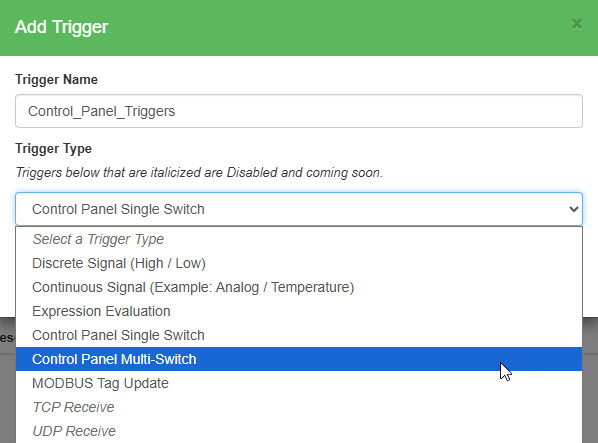Click the Trigger Name label
Screen dimensions: 598x443
pos(56,80)
